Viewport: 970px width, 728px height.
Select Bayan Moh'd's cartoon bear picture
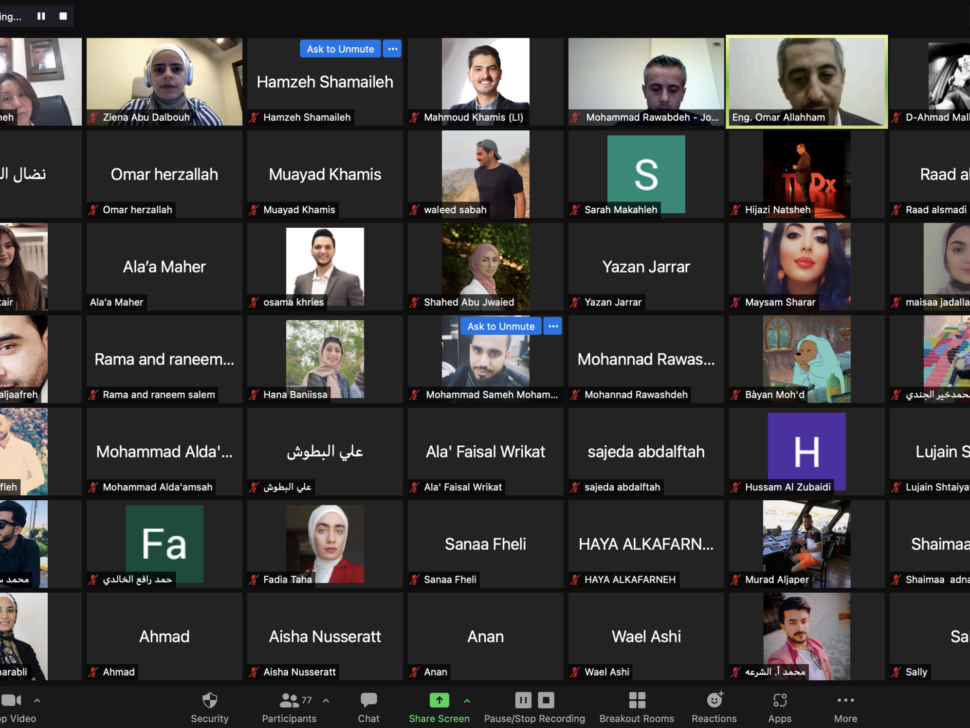point(807,359)
